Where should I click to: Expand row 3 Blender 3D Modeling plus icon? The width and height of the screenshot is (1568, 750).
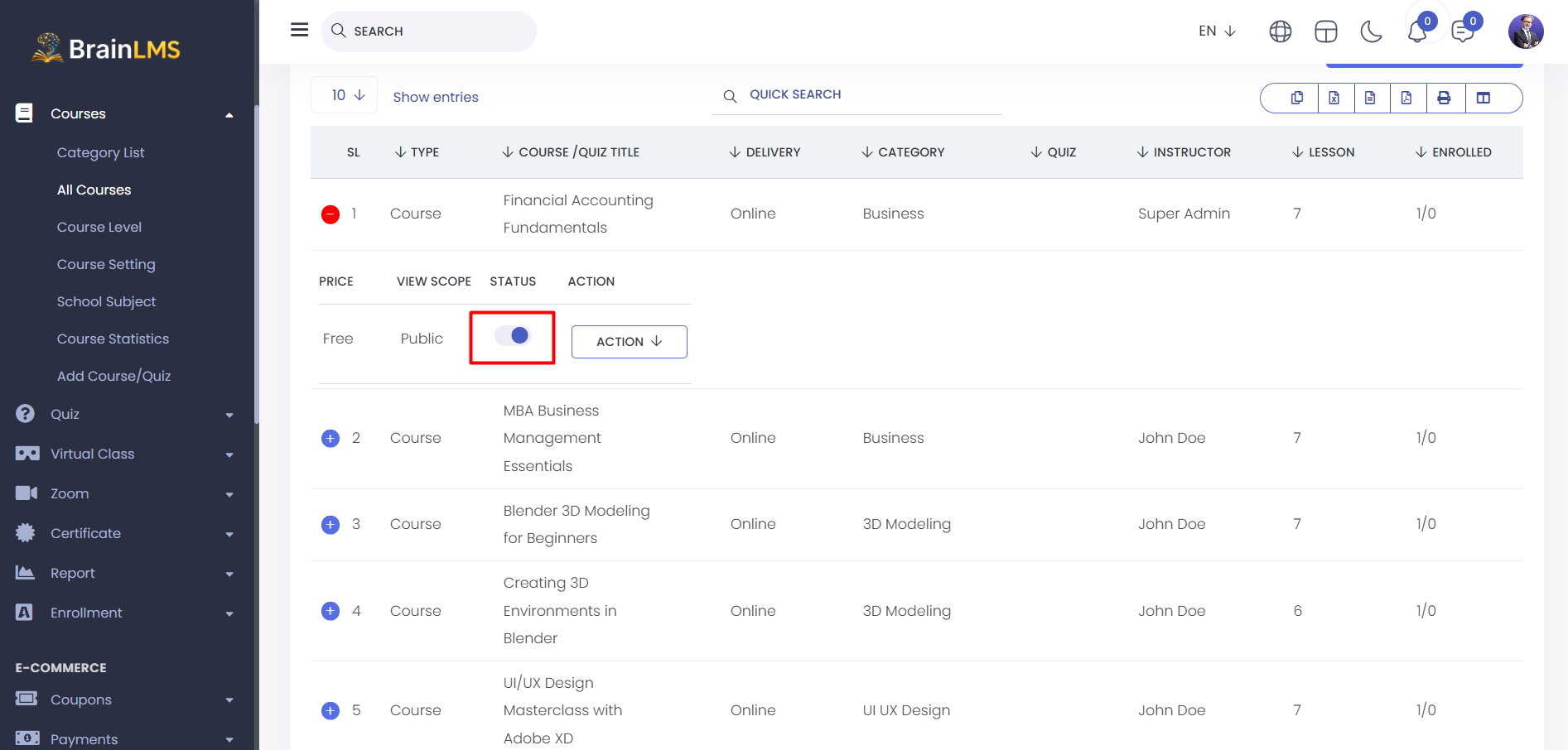330,524
